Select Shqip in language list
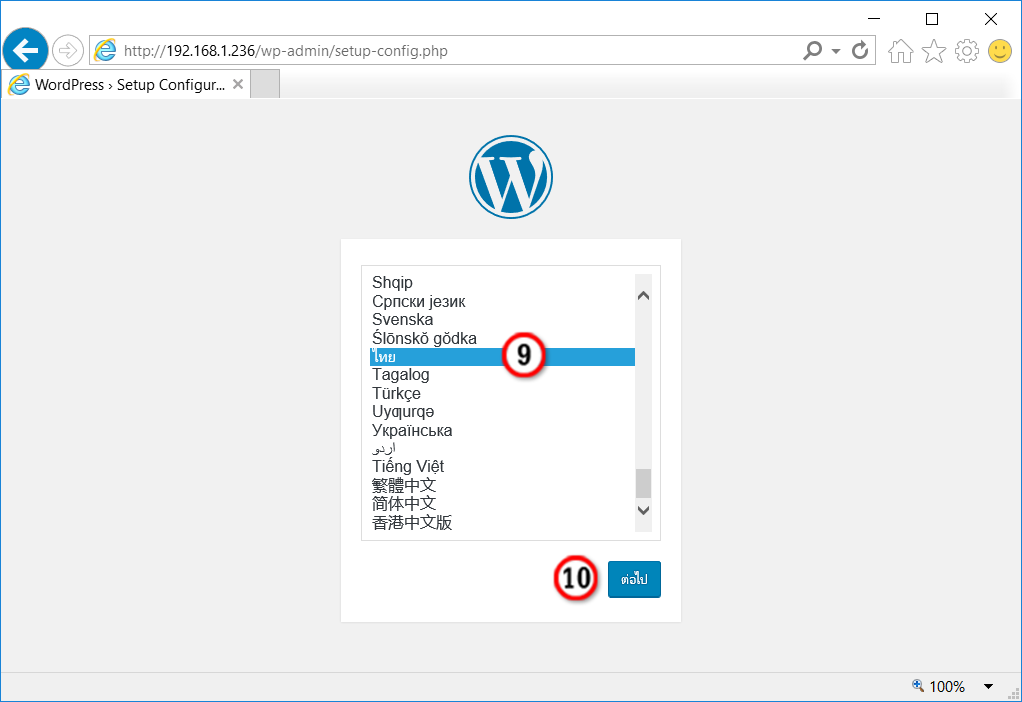This screenshot has width=1022, height=702. (502, 282)
